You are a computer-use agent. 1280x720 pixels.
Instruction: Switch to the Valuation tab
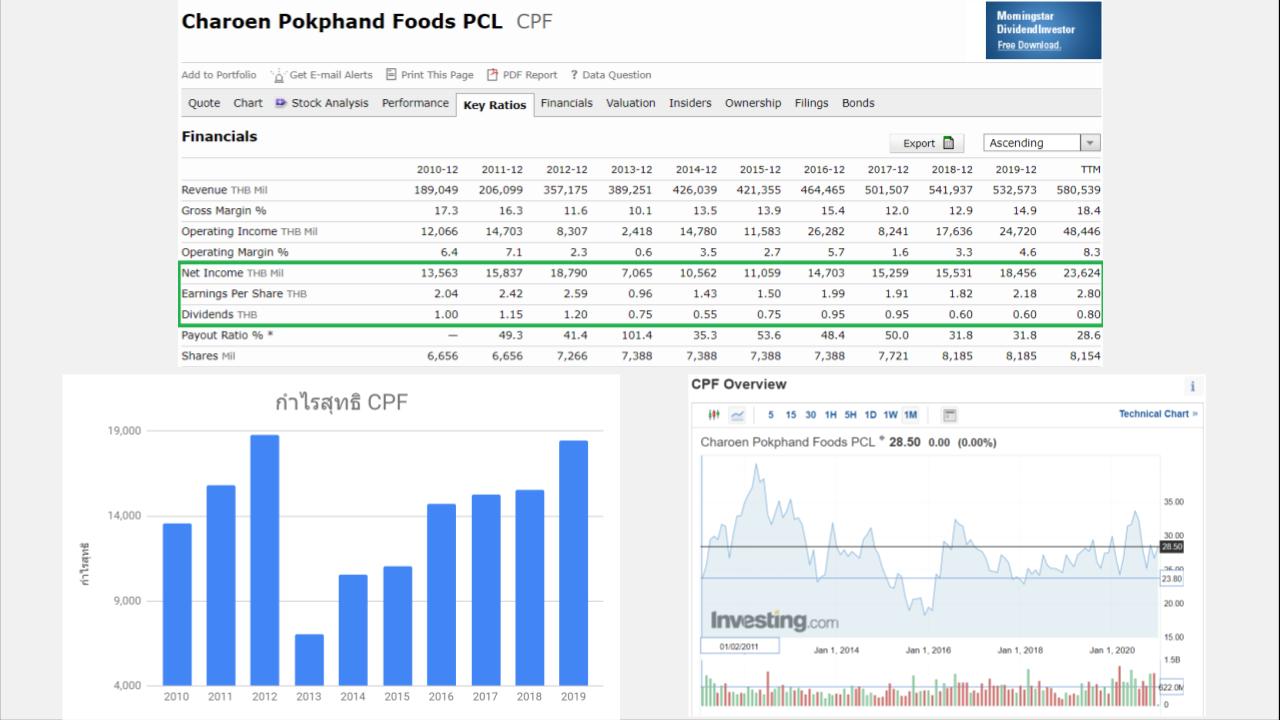tap(631, 103)
